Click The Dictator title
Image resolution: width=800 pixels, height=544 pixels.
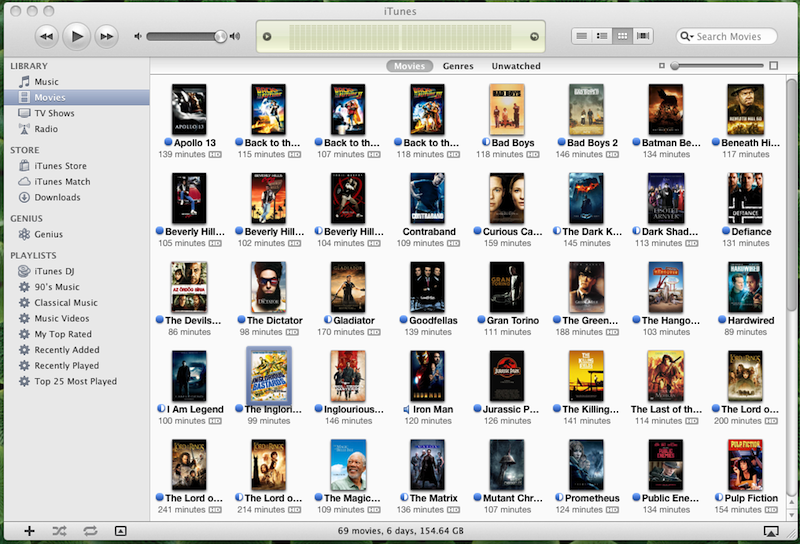pyautogui.click(x=274, y=320)
